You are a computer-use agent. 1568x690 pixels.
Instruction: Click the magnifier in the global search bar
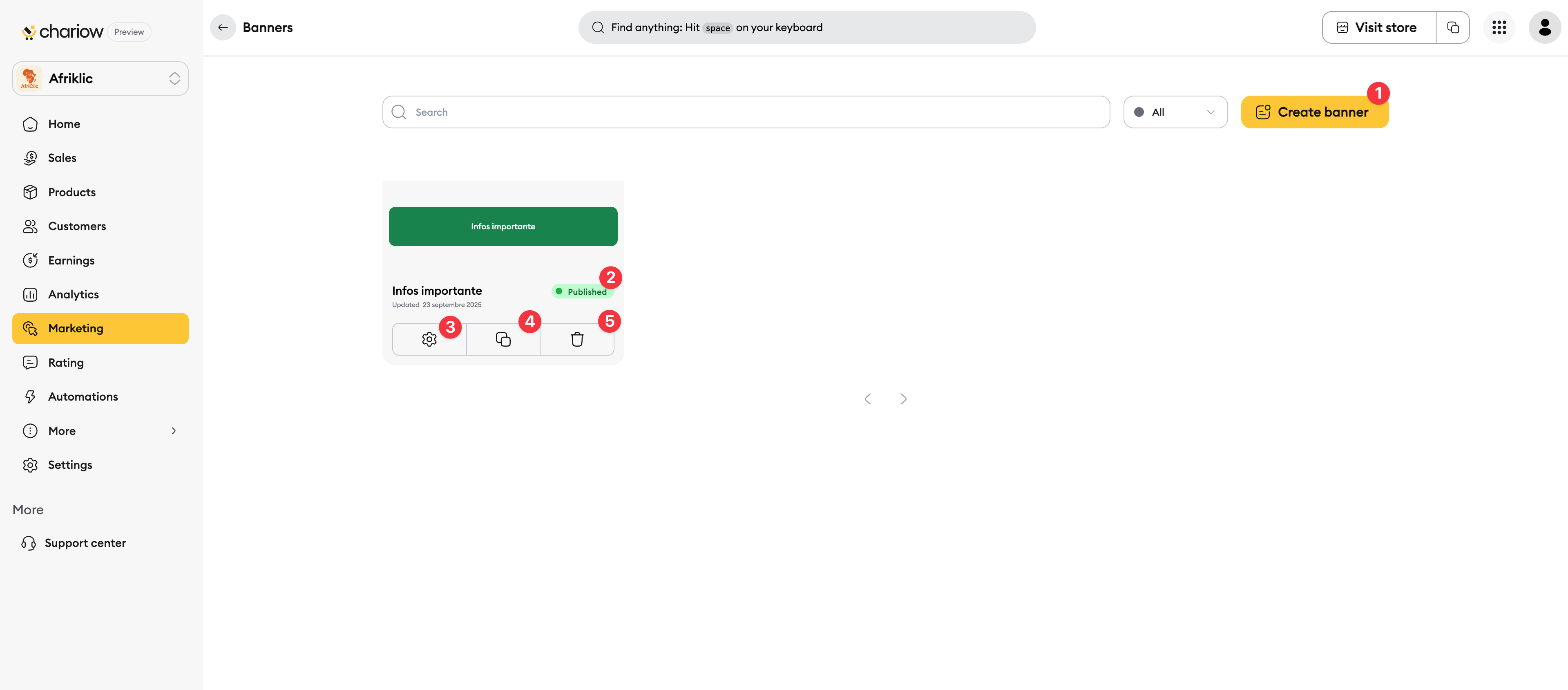[598, 27]
